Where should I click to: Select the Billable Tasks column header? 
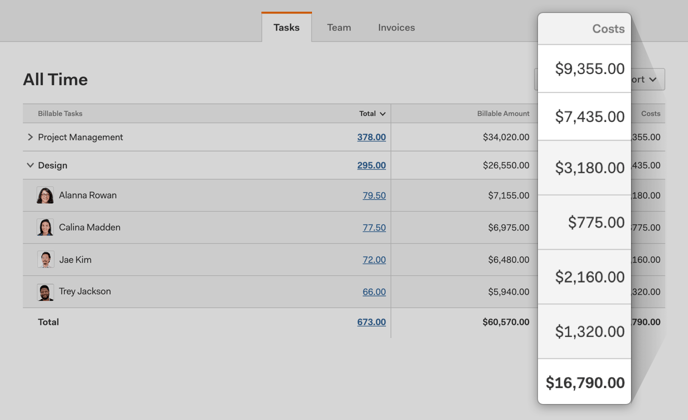click(60, 113)
